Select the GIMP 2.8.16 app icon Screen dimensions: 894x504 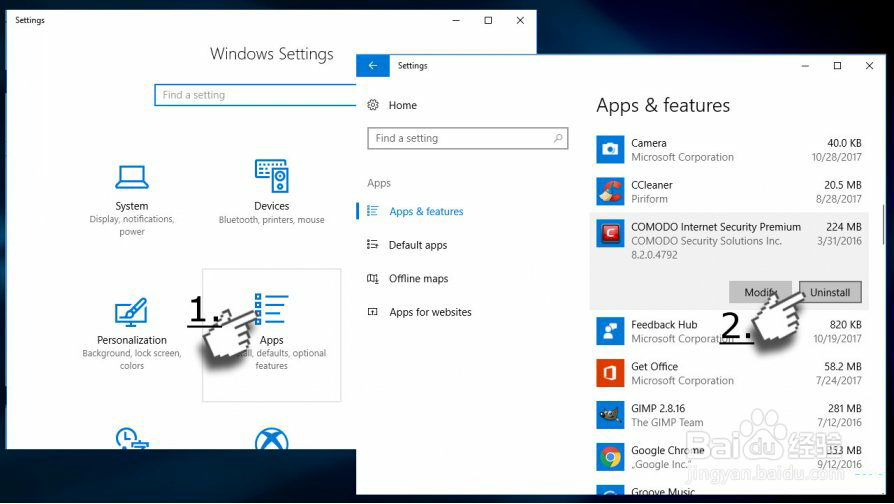pyautogui.click(x=610, y=415)
